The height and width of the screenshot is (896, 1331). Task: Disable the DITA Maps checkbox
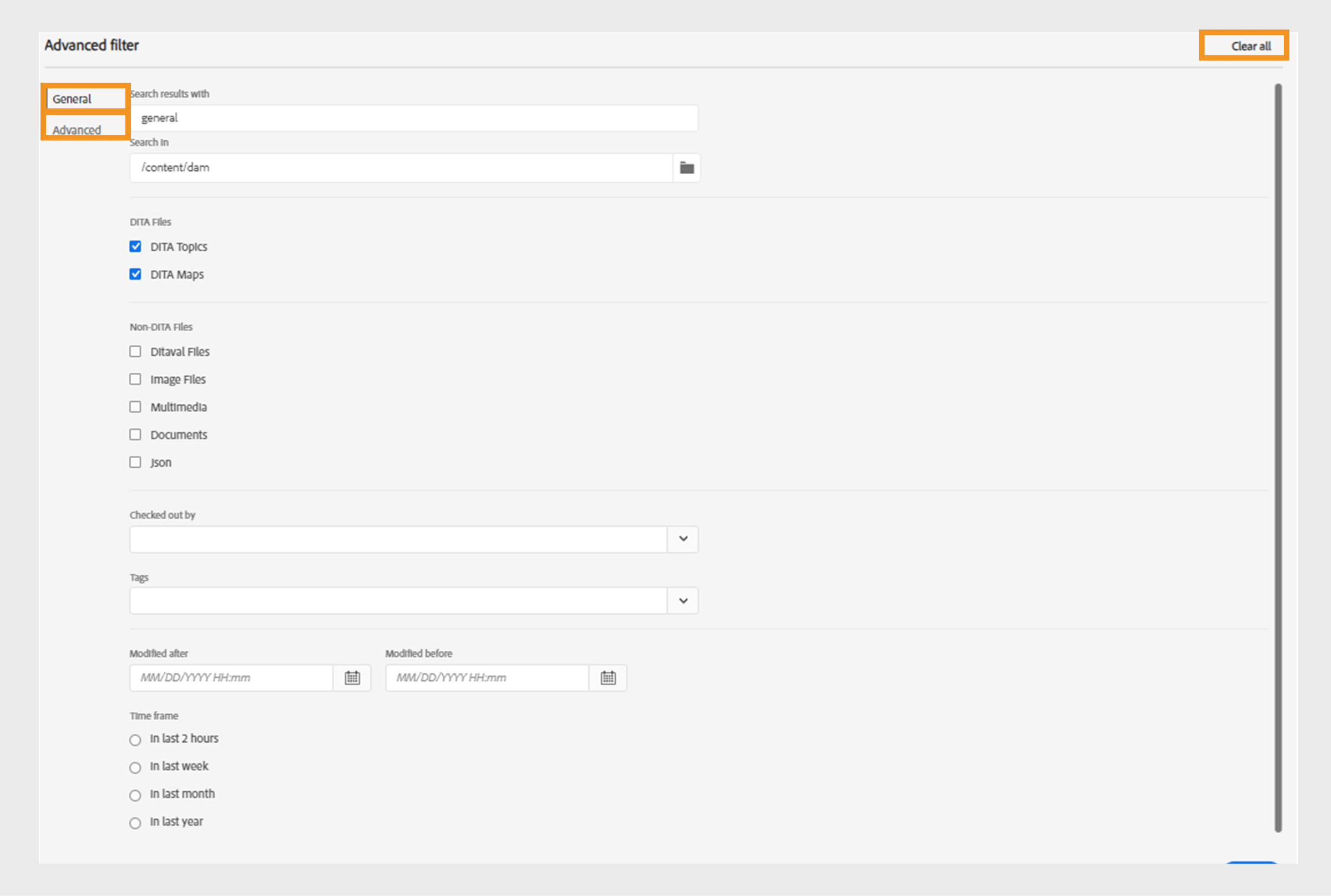click(135, 274)
